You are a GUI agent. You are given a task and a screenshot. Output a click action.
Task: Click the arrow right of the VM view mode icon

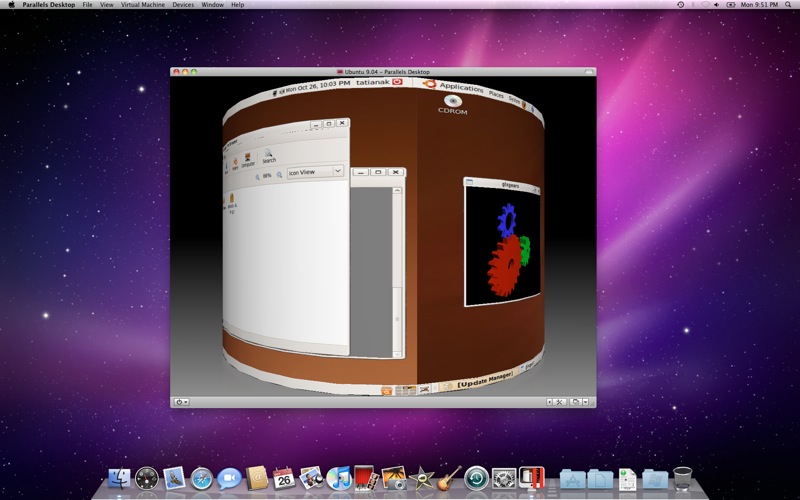click(586, 402)
